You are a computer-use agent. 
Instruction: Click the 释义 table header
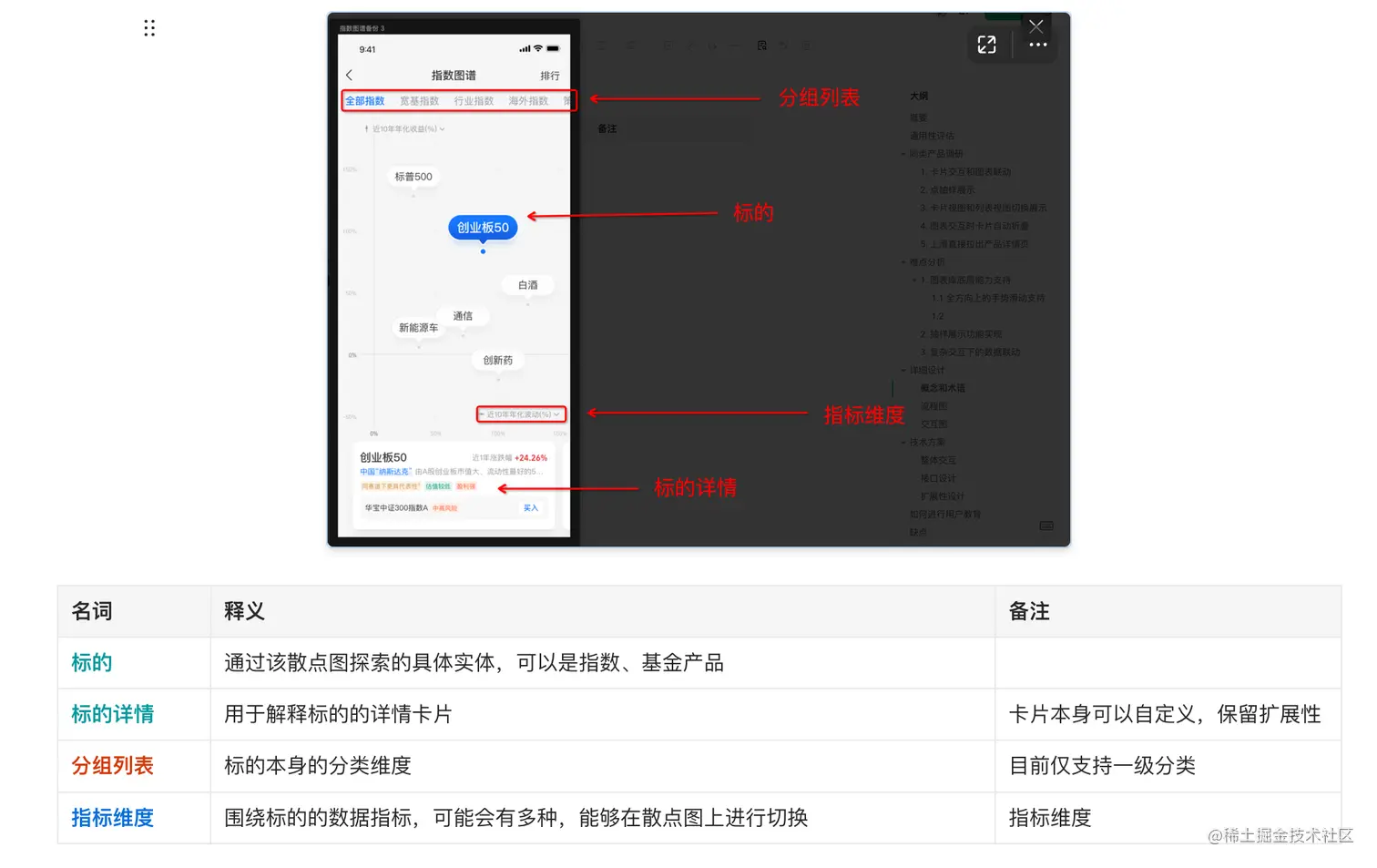coord(244,611)
